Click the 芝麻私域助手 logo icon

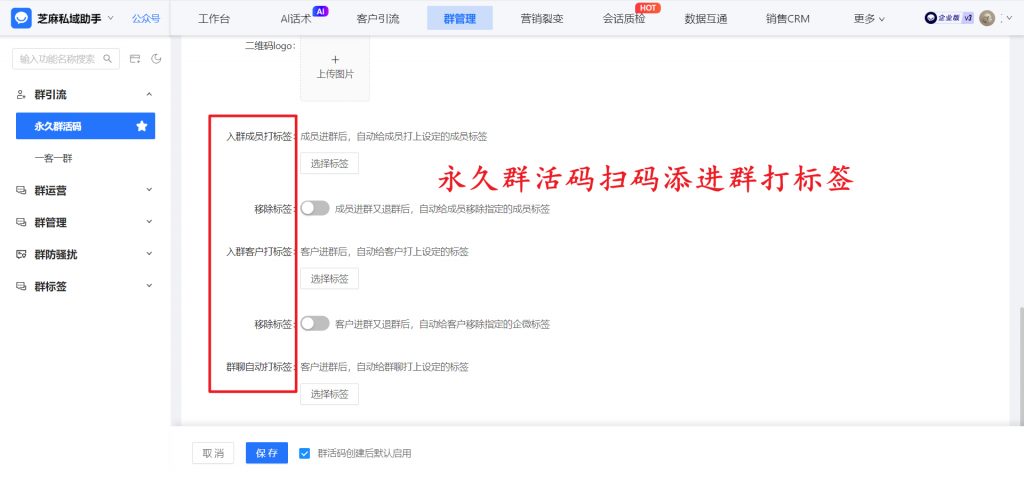click(x=22, y=18)
